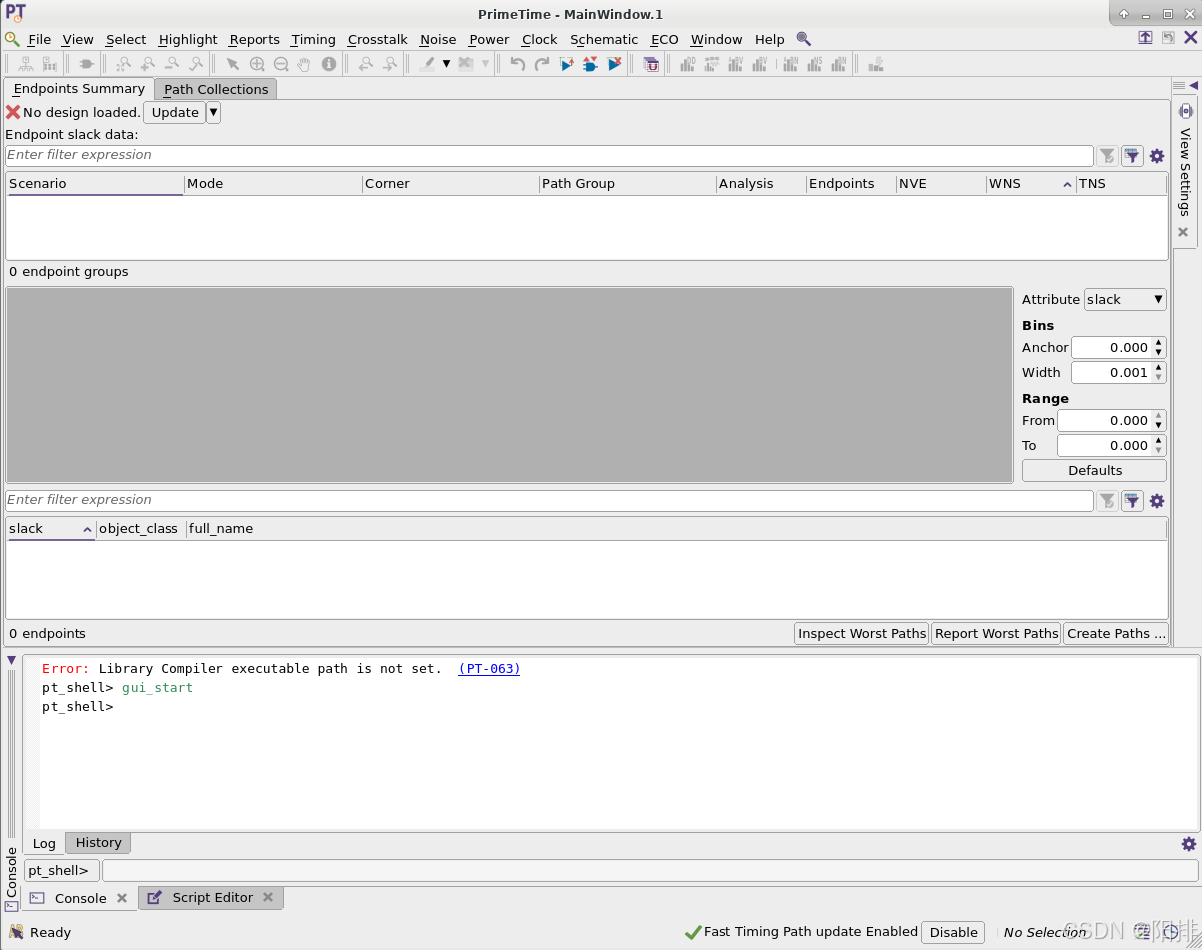Close the View Settings side panel

(x=1183, y=232)
